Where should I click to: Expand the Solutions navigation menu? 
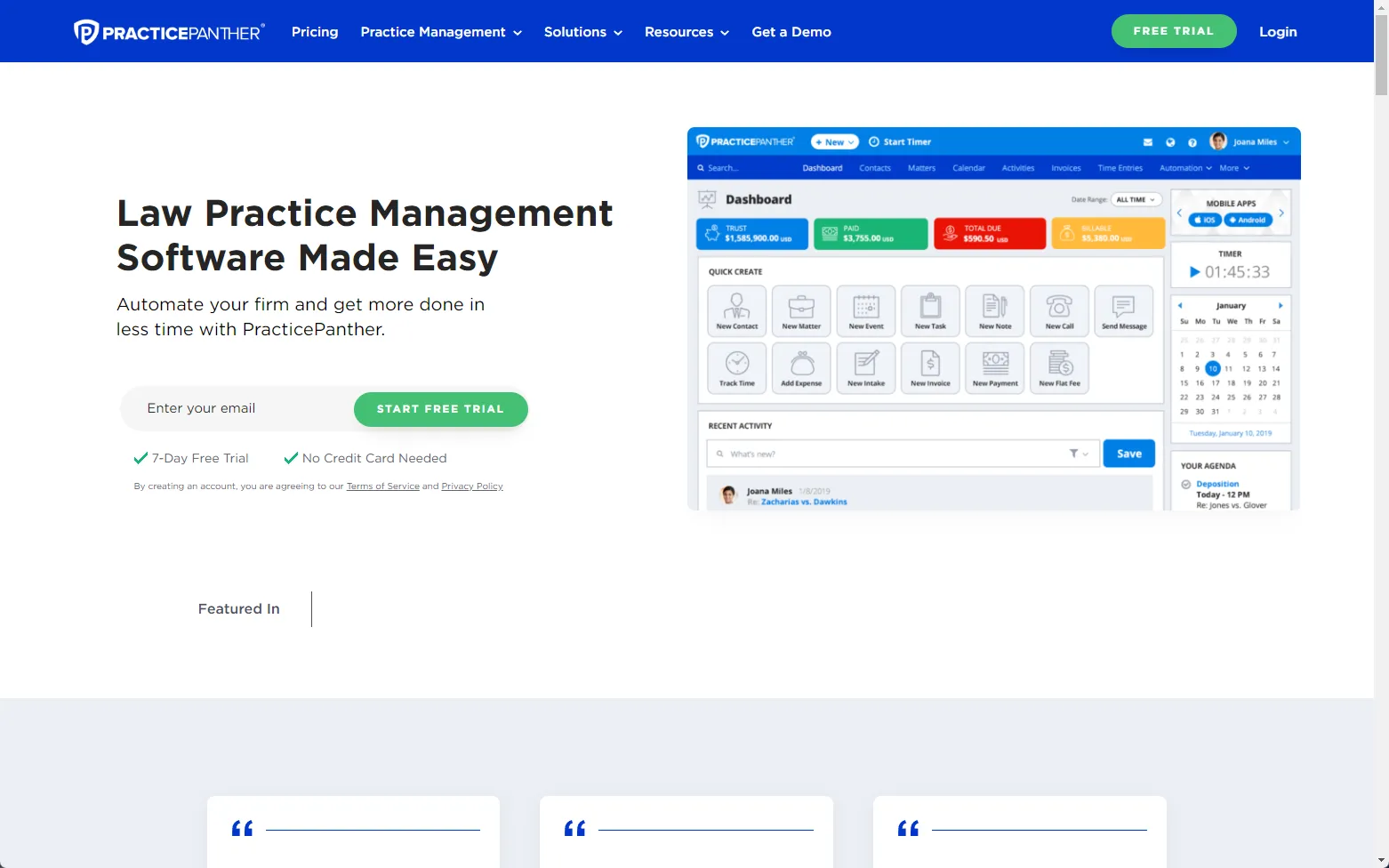[x=583, y=32]
